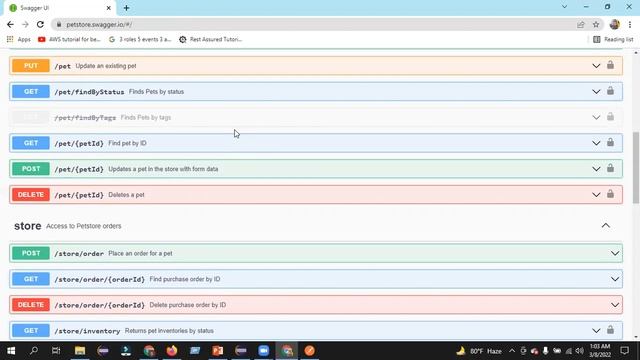Click the lock icon on GET /pet/{petId} row

click(610, 142)
